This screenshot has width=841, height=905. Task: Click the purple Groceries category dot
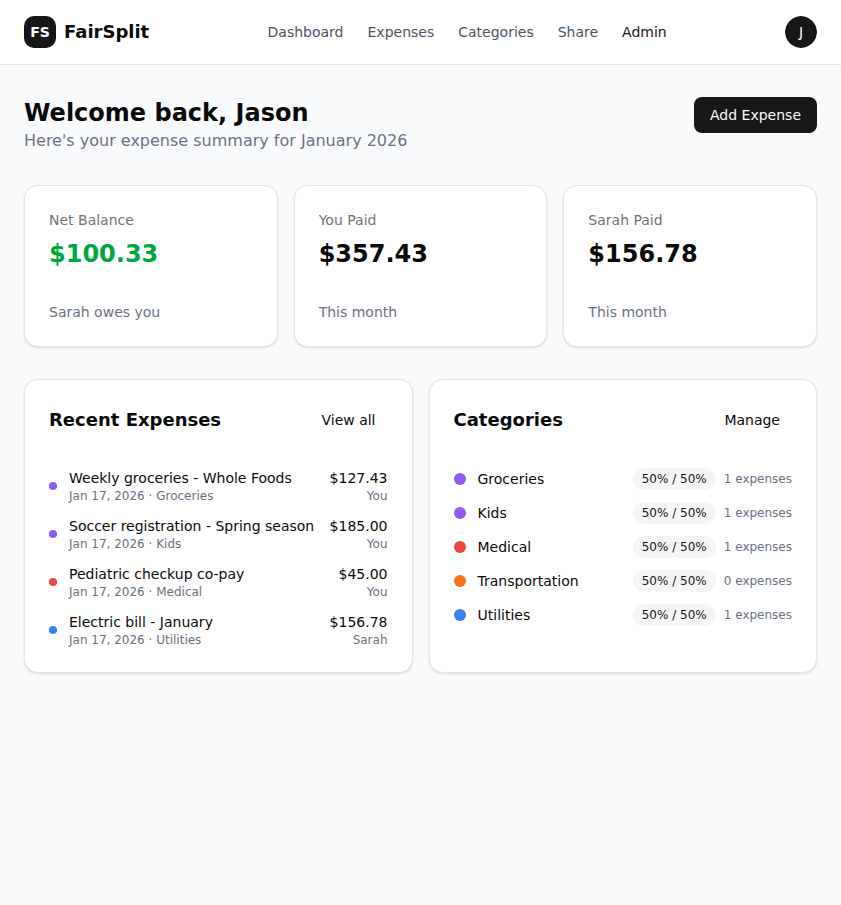462,479
